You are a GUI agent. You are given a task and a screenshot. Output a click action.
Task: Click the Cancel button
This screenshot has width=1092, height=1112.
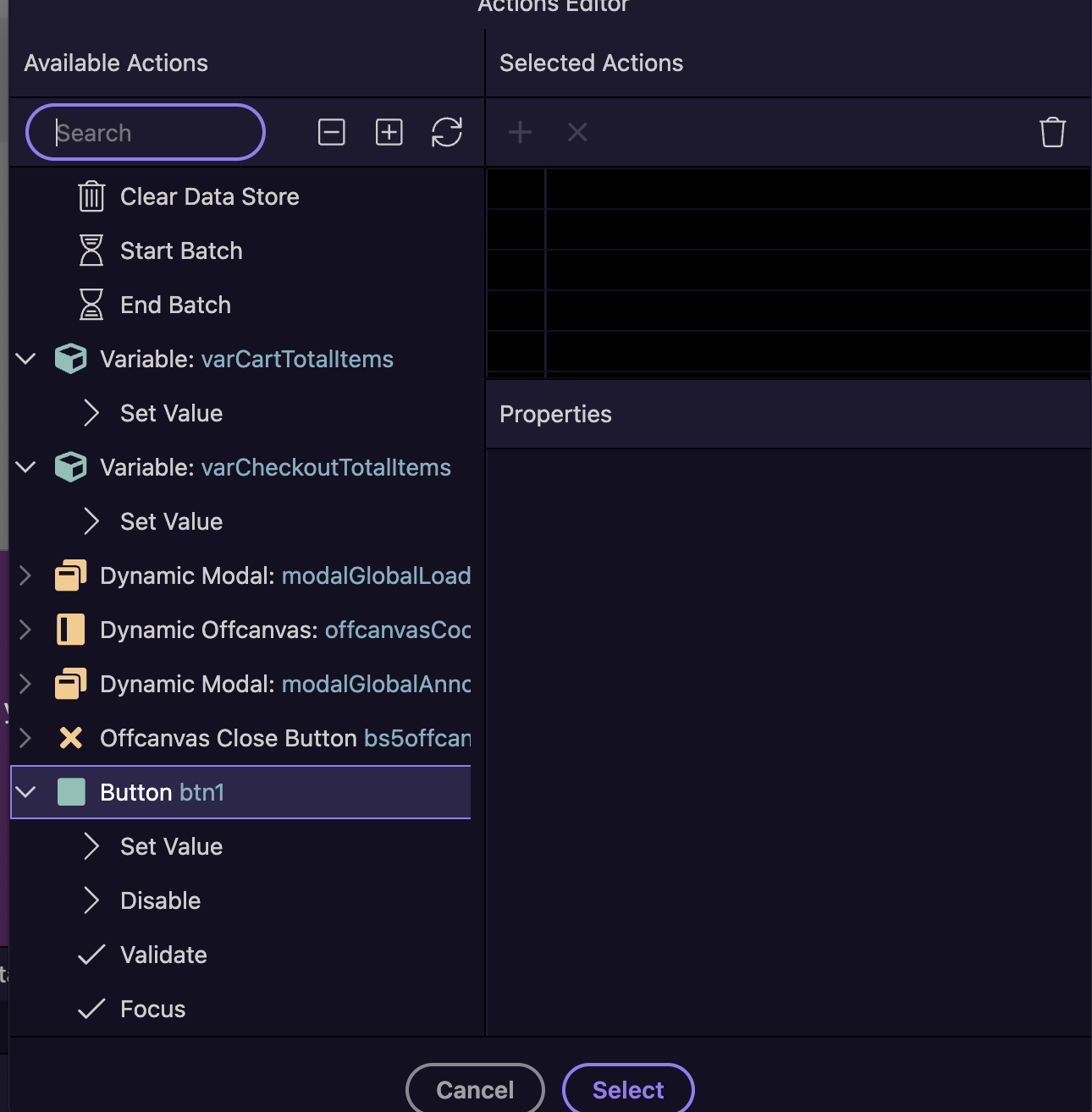[x=475, y=1089]
